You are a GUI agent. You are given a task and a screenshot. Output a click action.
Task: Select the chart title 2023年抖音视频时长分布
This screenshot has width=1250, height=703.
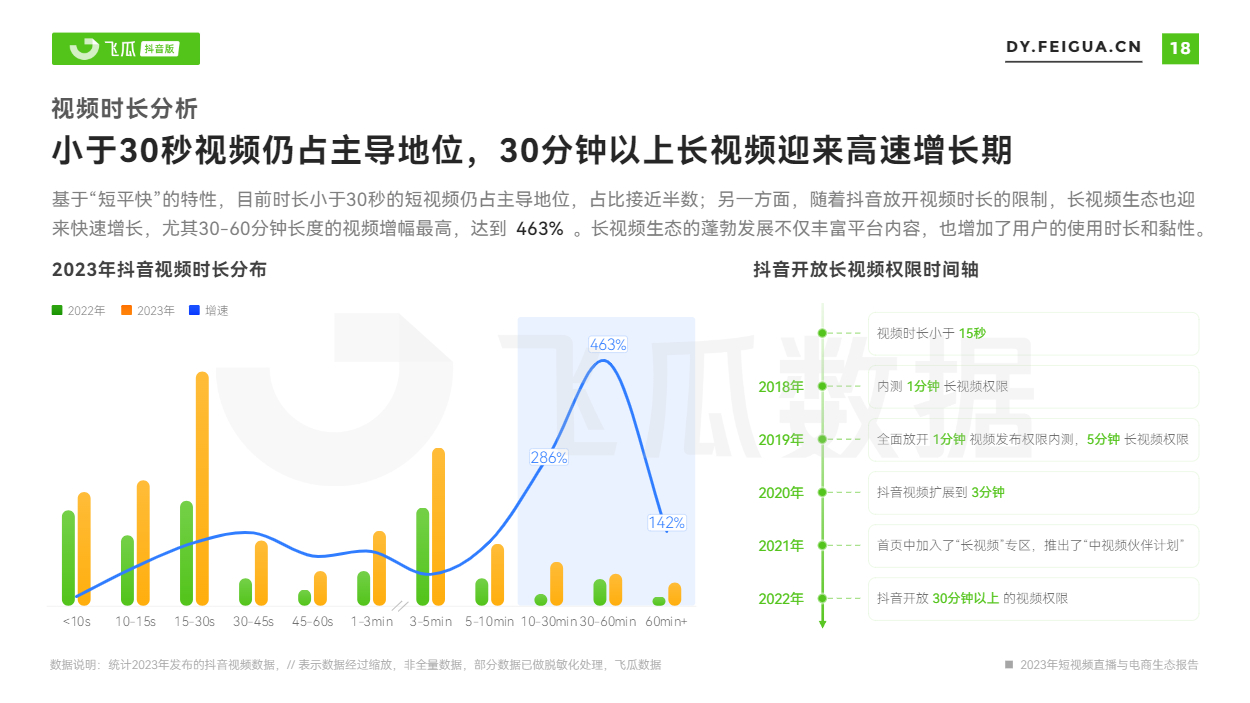[x=159, y=269]
